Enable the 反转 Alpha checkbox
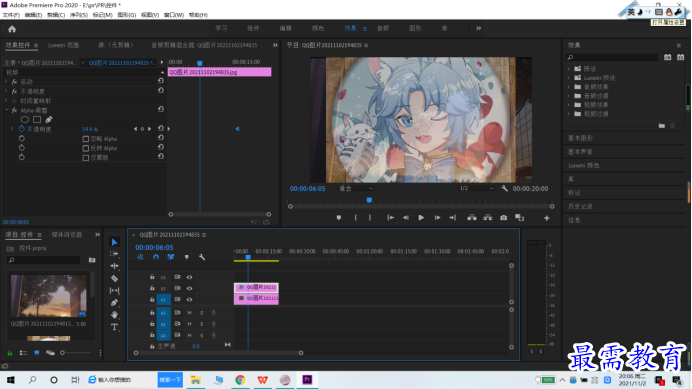Viewport: 692px width, 389px height. 86,148
